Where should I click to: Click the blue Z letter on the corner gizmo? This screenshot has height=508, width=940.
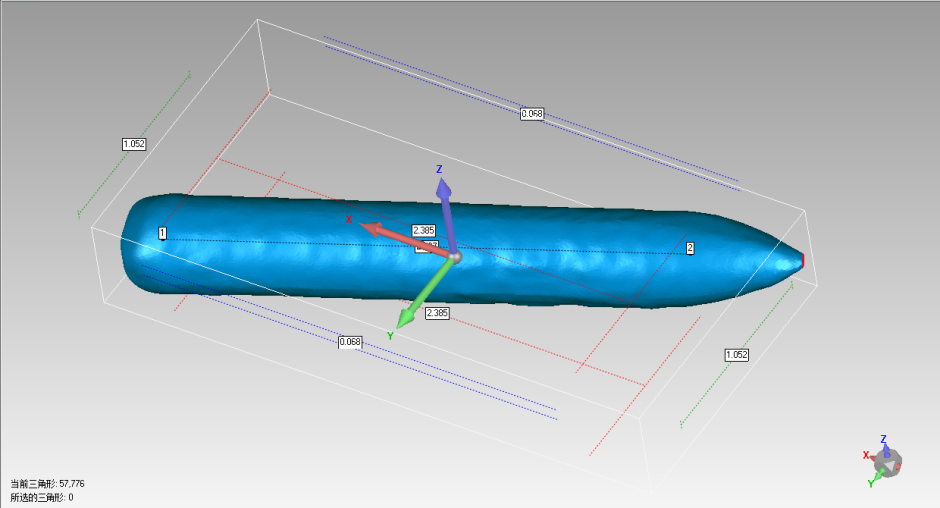click(x=883, y=439)
